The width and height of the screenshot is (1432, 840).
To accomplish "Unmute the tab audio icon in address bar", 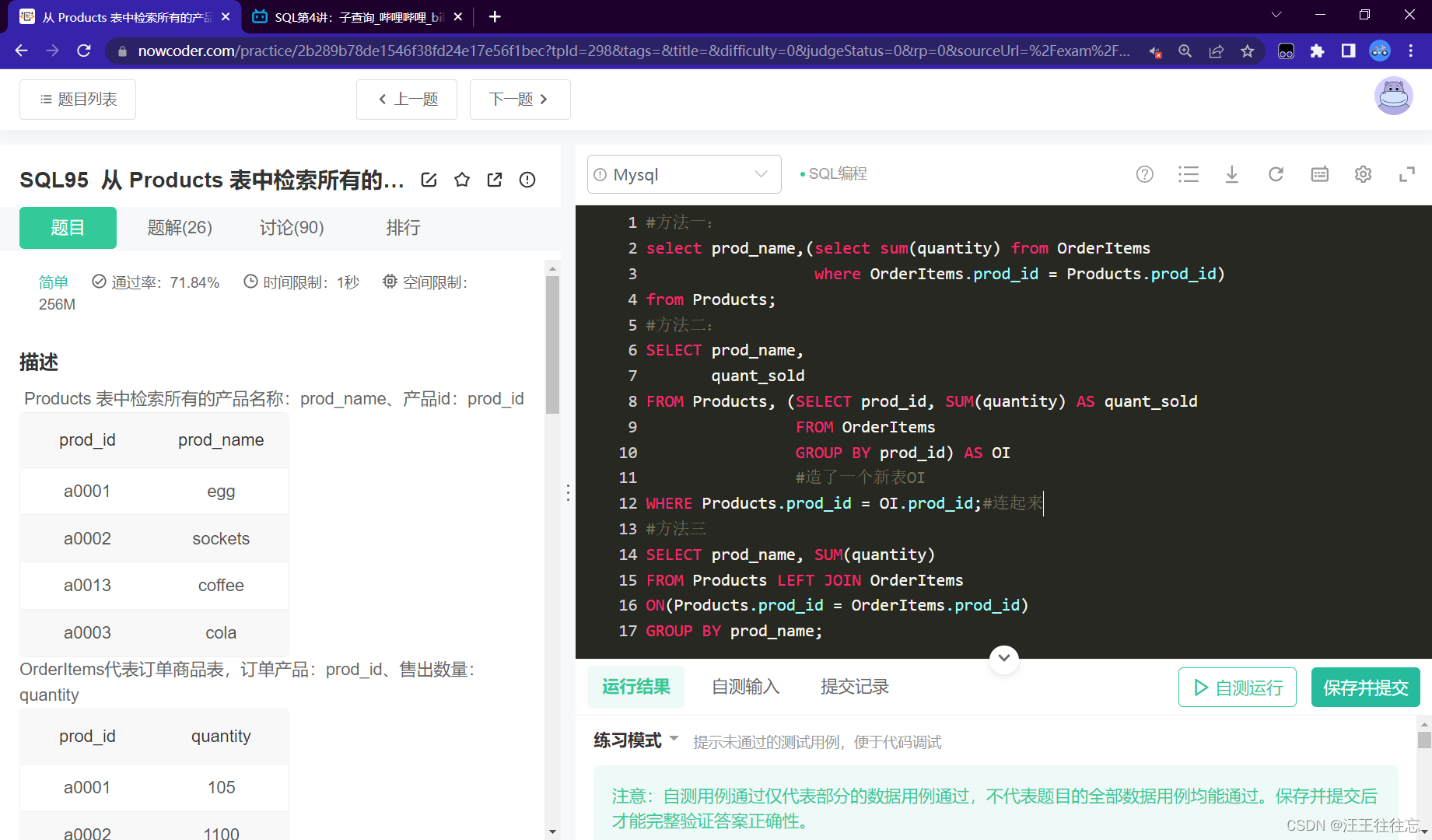I will point(1154,51).
